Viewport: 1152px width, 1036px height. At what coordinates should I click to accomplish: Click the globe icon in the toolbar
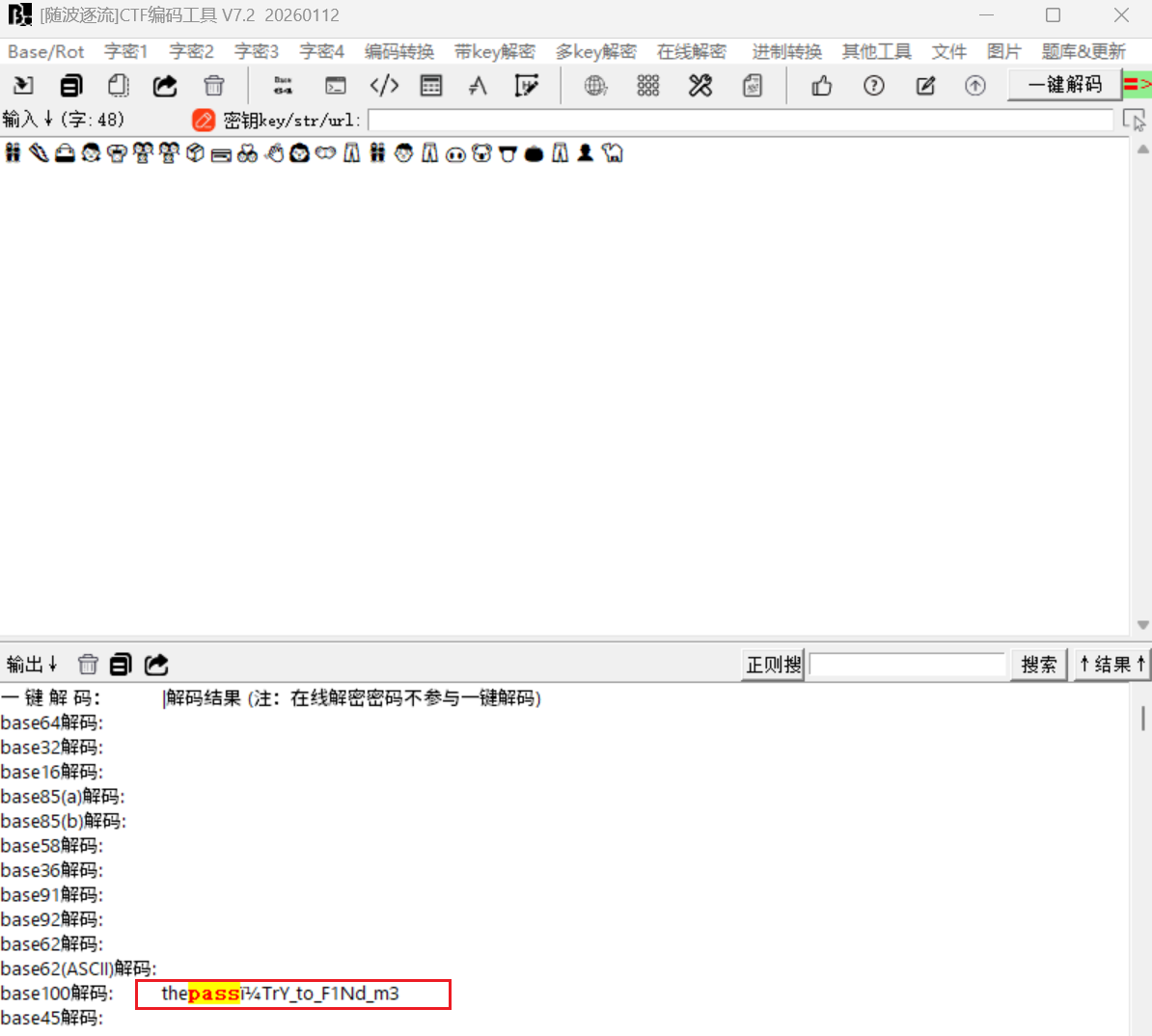[596, 86]
